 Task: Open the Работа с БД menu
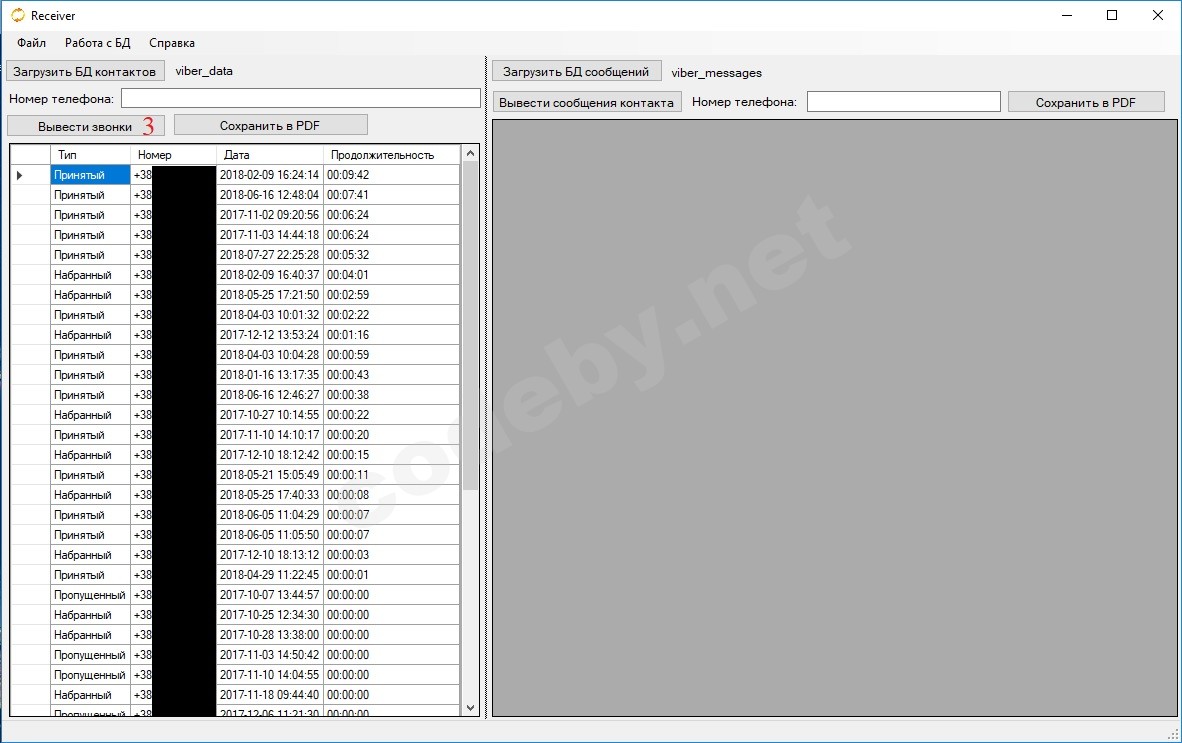[97, 43]
